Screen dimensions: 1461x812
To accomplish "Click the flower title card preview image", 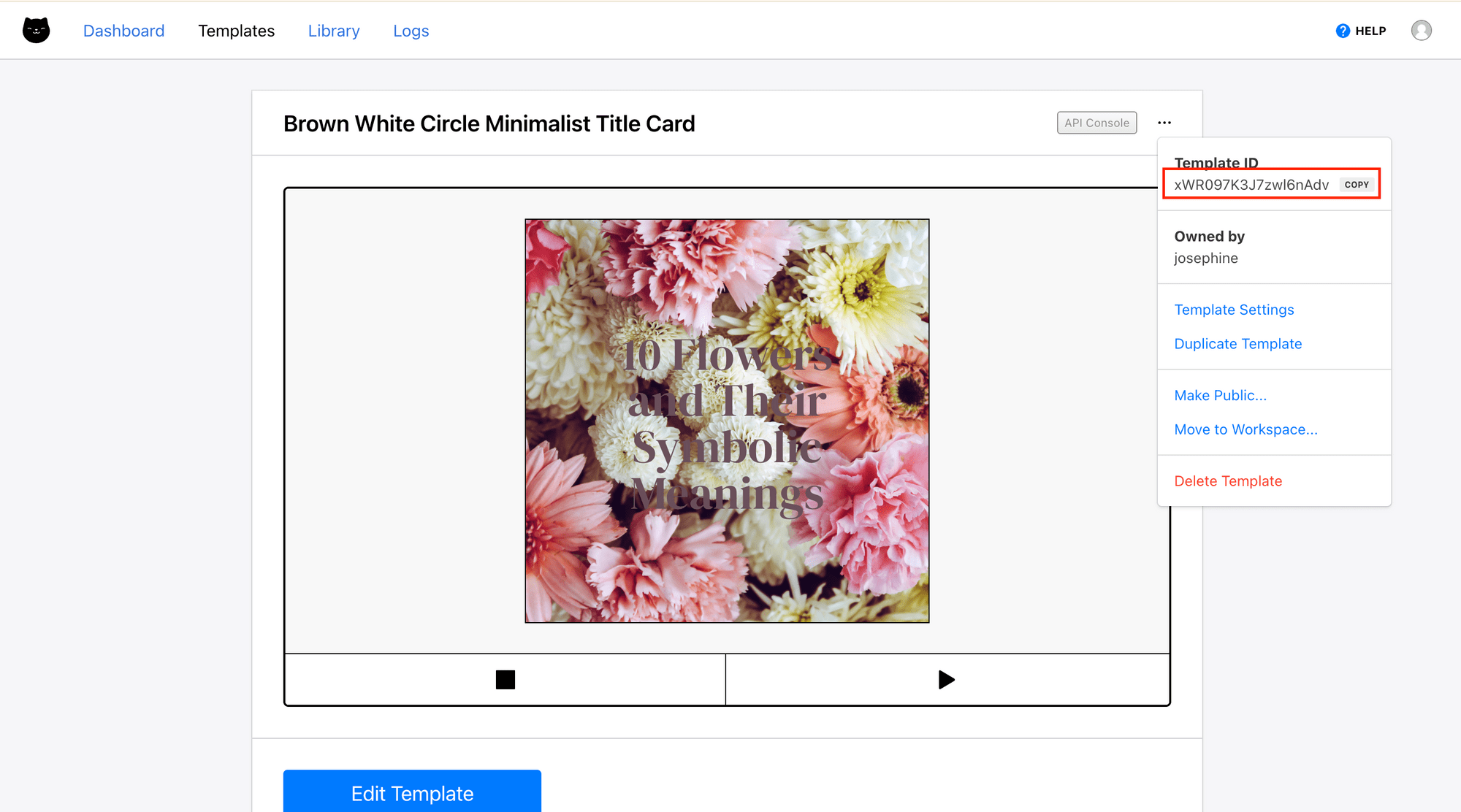I will (x=727, y=421).
